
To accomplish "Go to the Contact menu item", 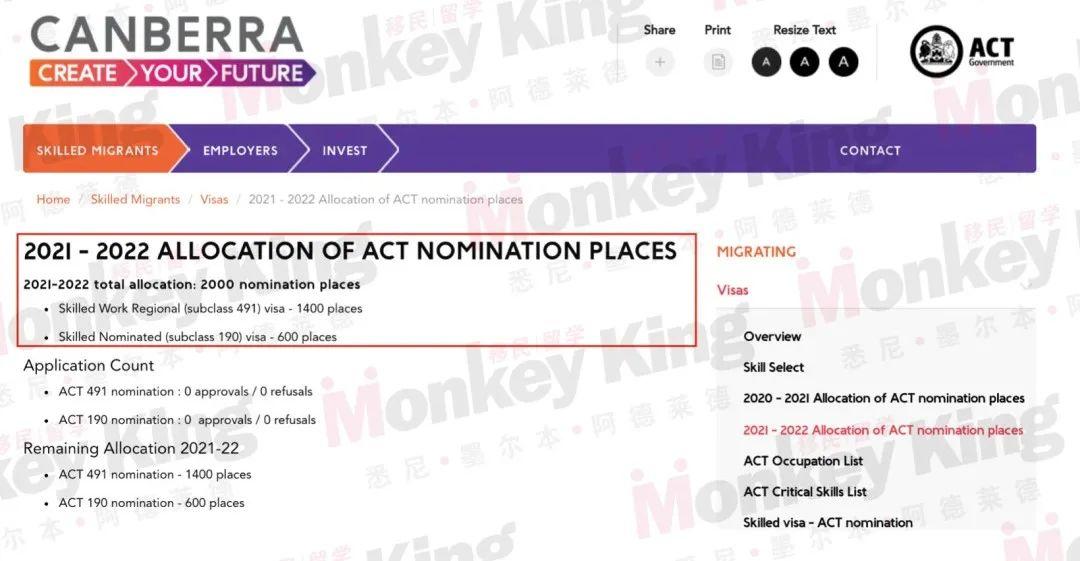I will [870, 150].
